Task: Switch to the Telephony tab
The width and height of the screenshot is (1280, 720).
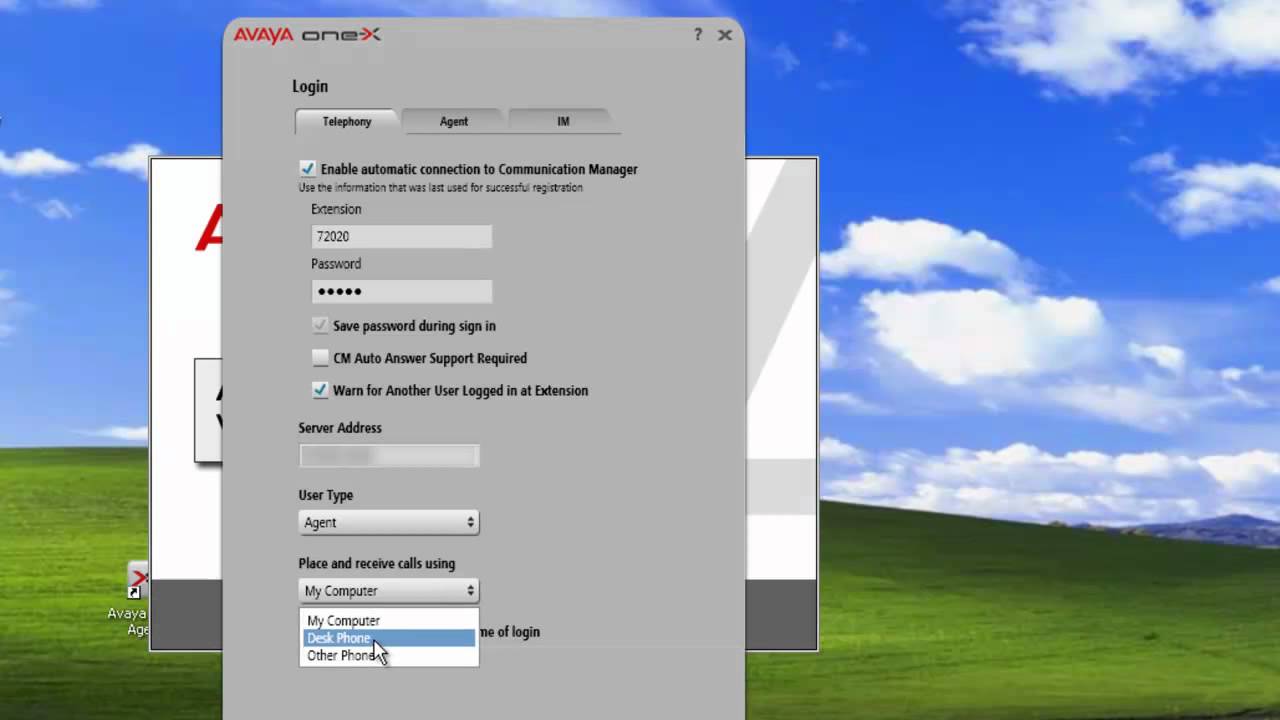Action: pyautogui.click(x=347, y=121)
